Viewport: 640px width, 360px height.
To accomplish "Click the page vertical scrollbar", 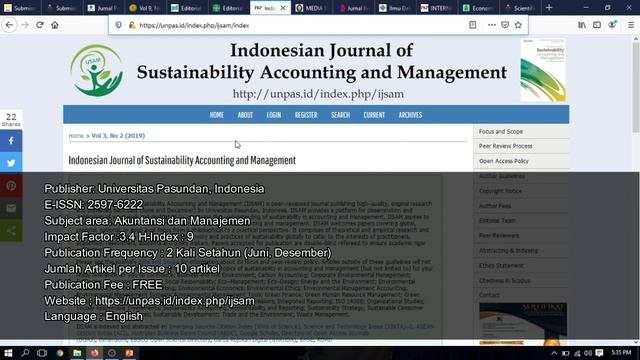I will (x=636, y=87).
